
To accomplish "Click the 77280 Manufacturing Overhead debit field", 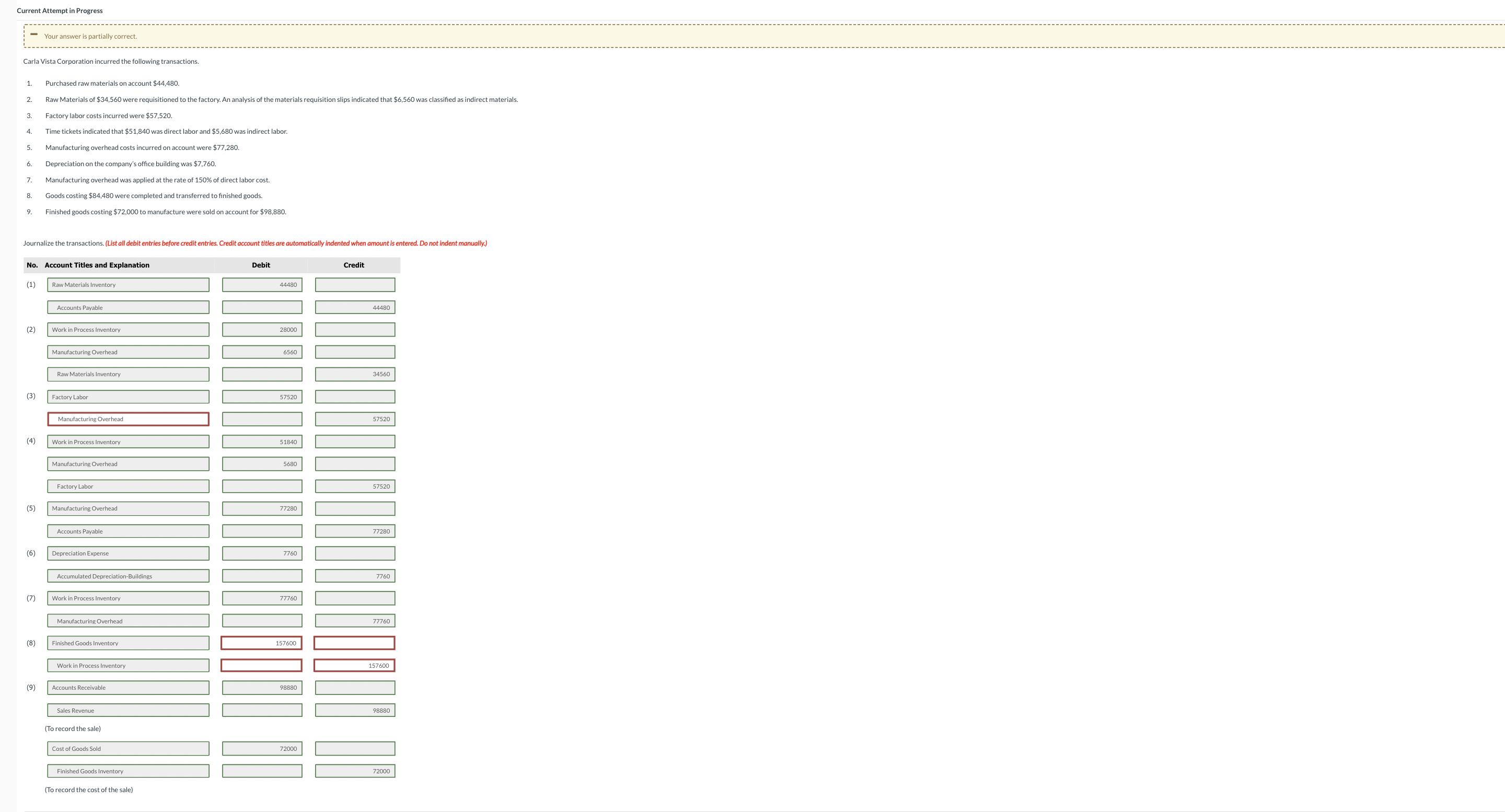I will (262, 508).
